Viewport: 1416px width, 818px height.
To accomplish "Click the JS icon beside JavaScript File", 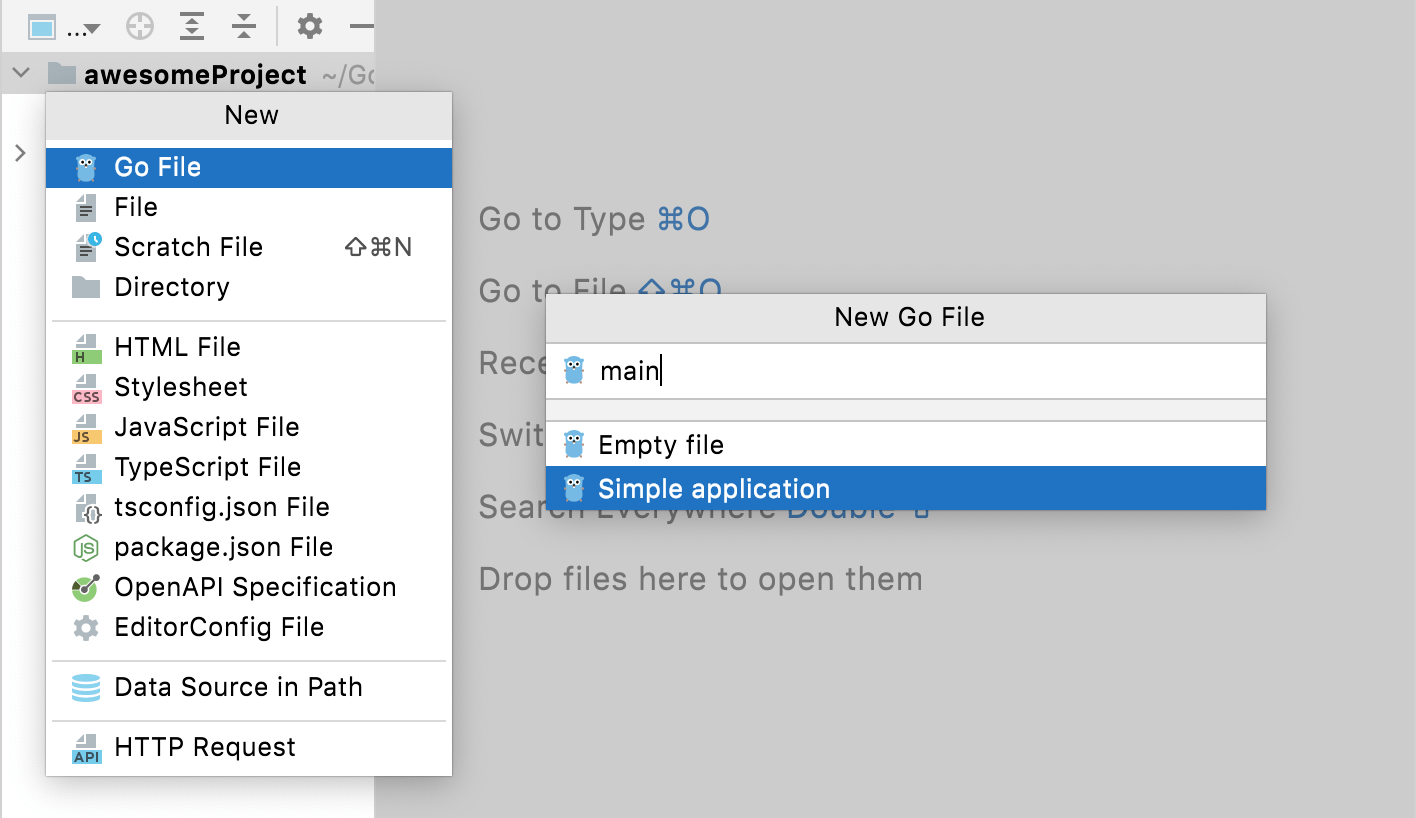I will pos(87,427).
